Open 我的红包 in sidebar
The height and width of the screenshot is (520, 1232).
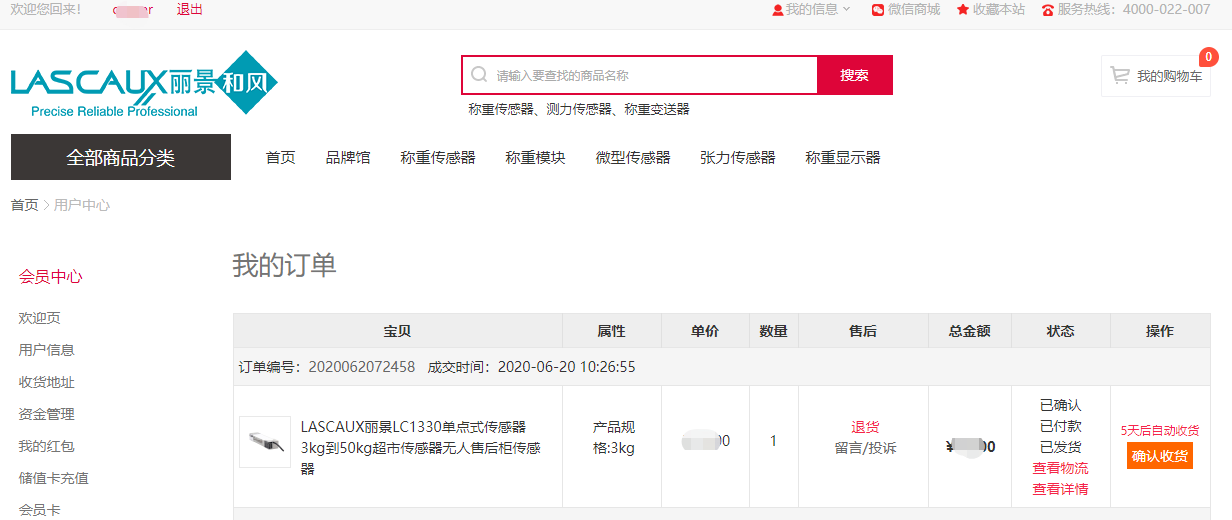[x=47, y=446]
